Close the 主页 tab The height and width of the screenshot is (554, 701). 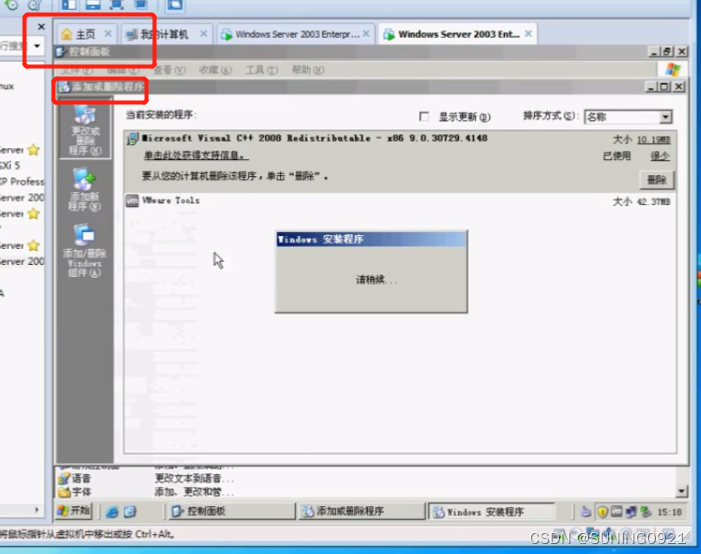[x=108, y=34]
